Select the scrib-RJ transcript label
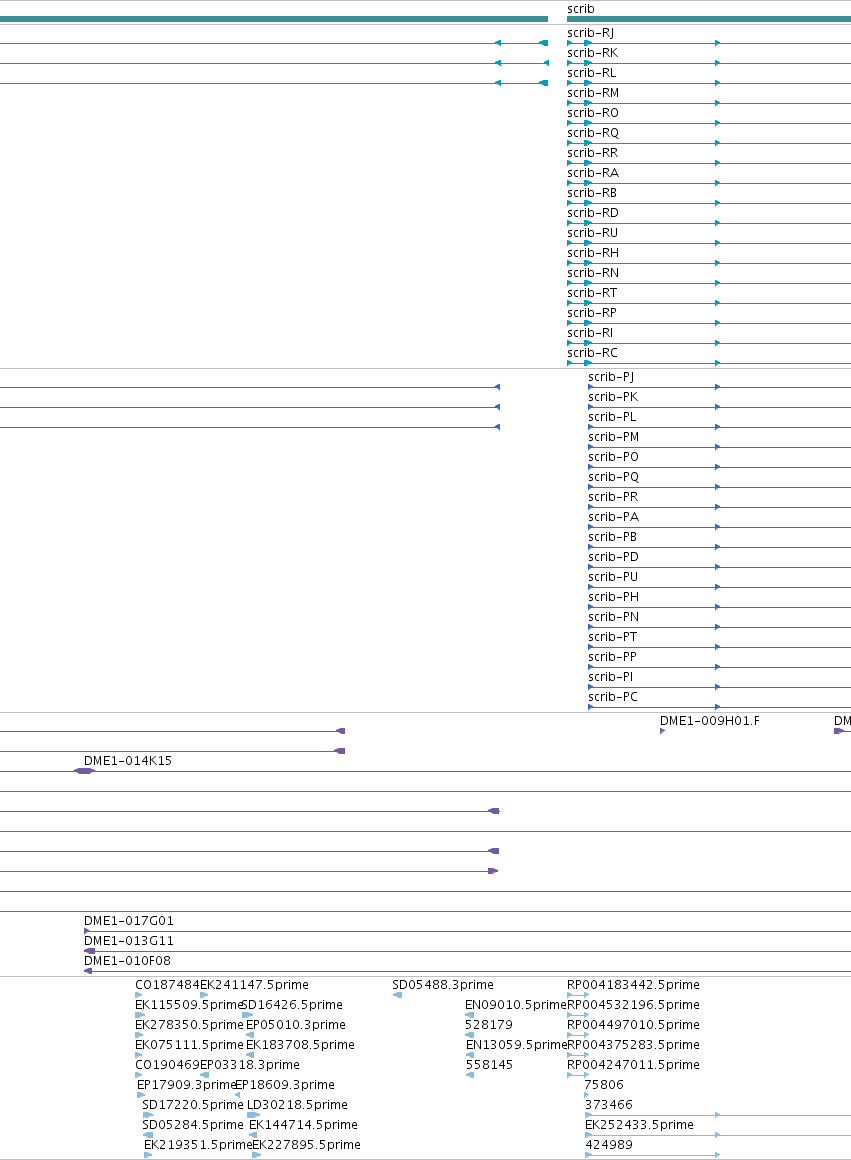This screenshot has height=1160, width=851. [591, 33]
